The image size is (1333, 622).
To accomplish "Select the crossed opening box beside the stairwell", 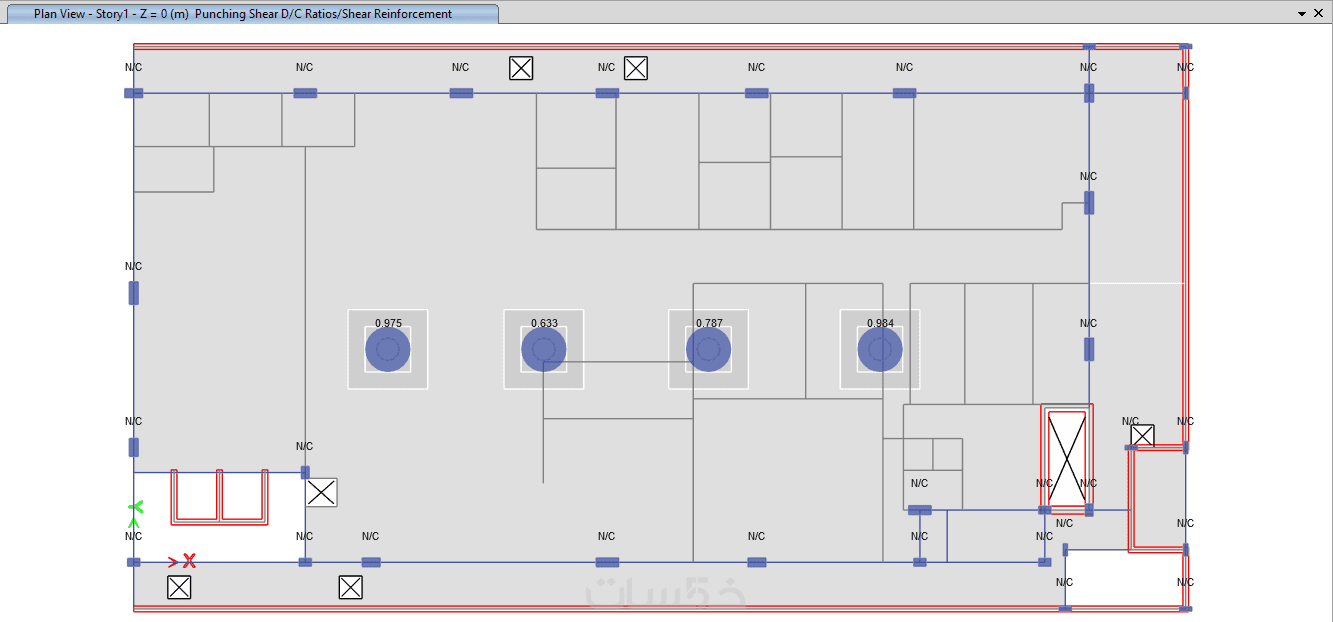I will pyautogui.click(x=321, y=492).
